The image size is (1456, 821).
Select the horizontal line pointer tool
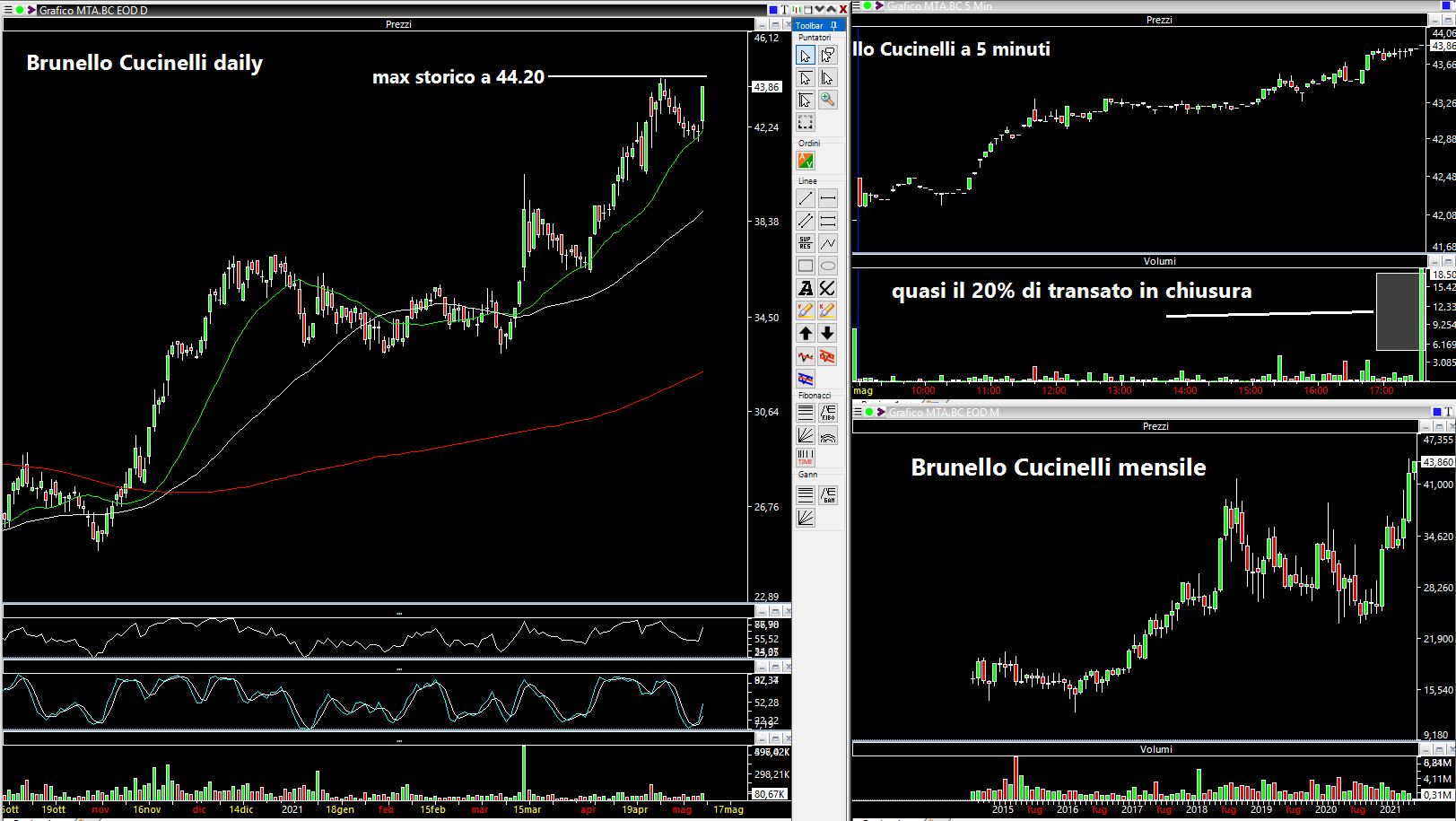[x=806, y=79]
